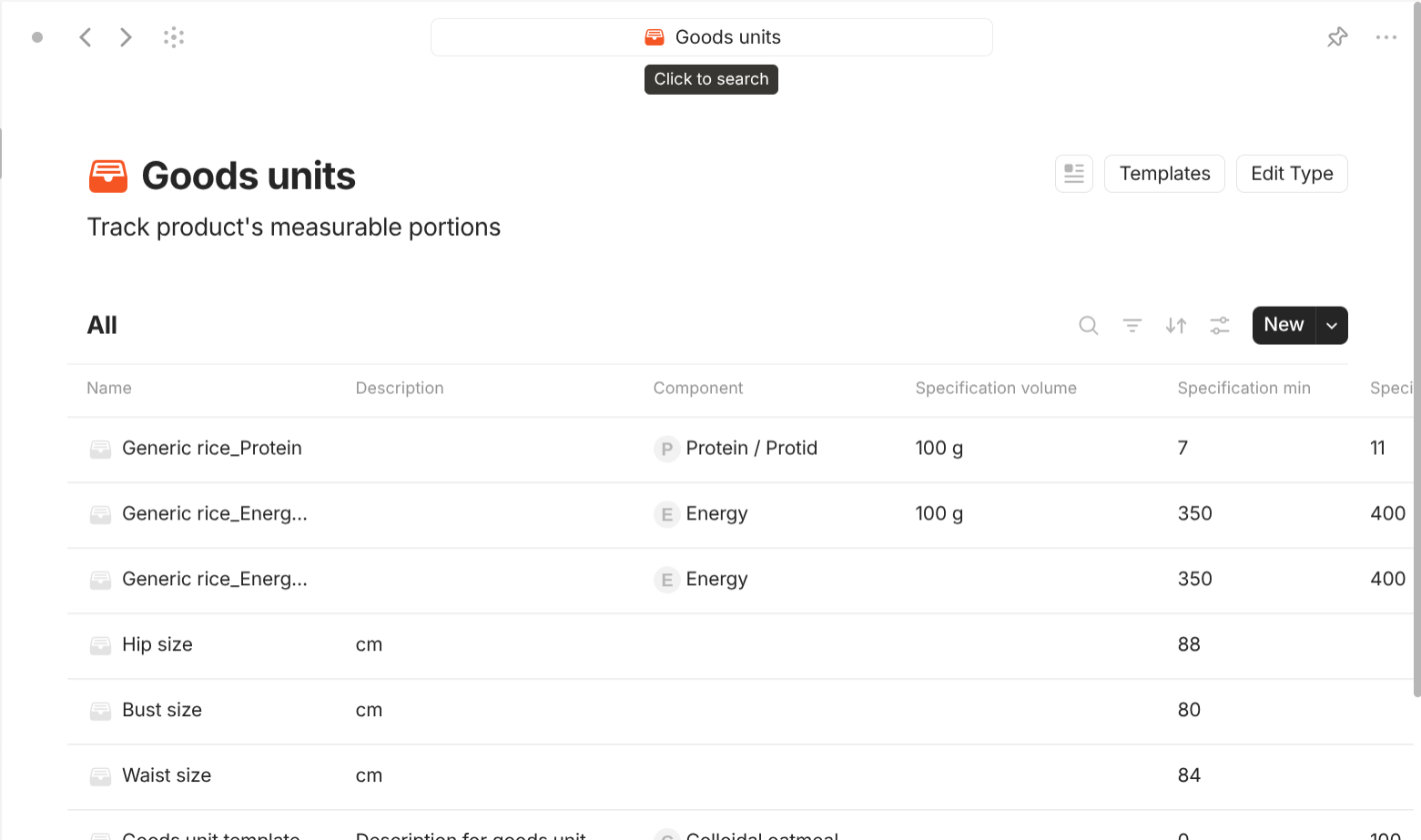Click the Edit Type button

point(1291,173)
